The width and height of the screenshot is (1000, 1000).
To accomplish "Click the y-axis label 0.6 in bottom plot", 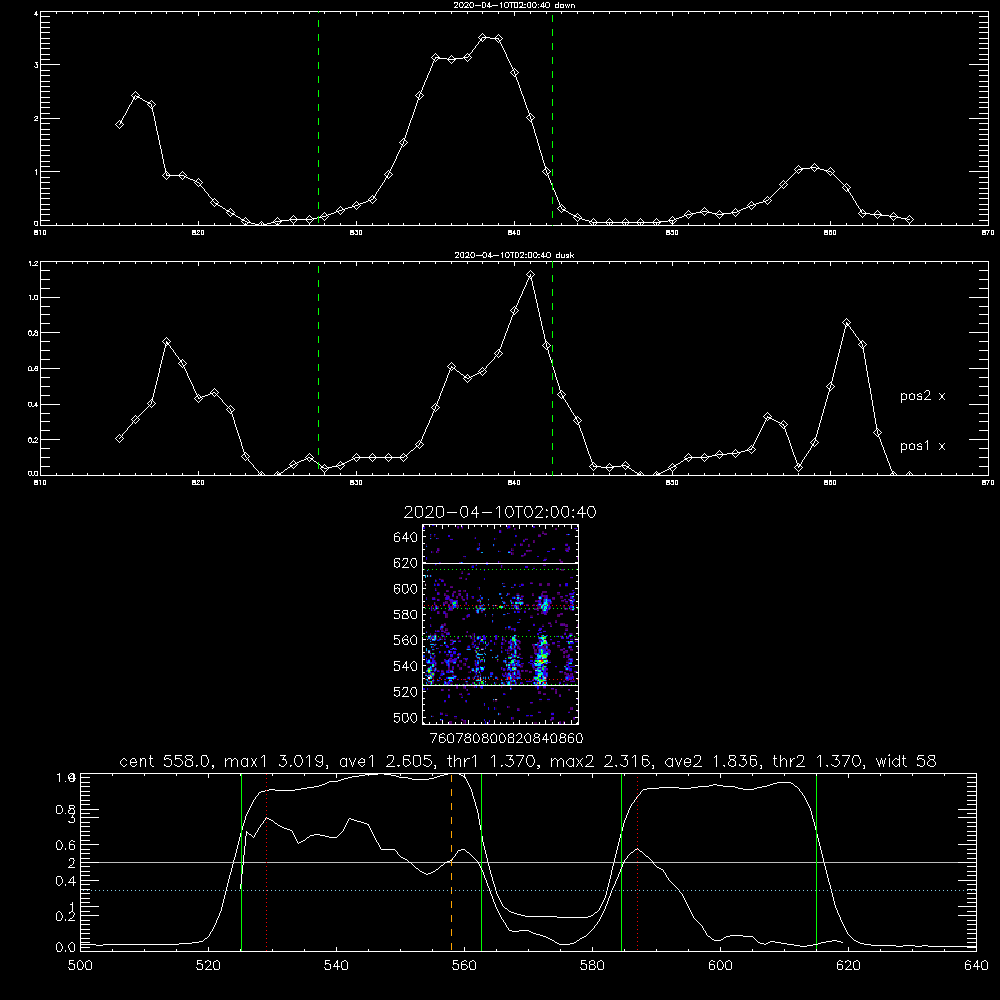I will (x=64, y=844).
